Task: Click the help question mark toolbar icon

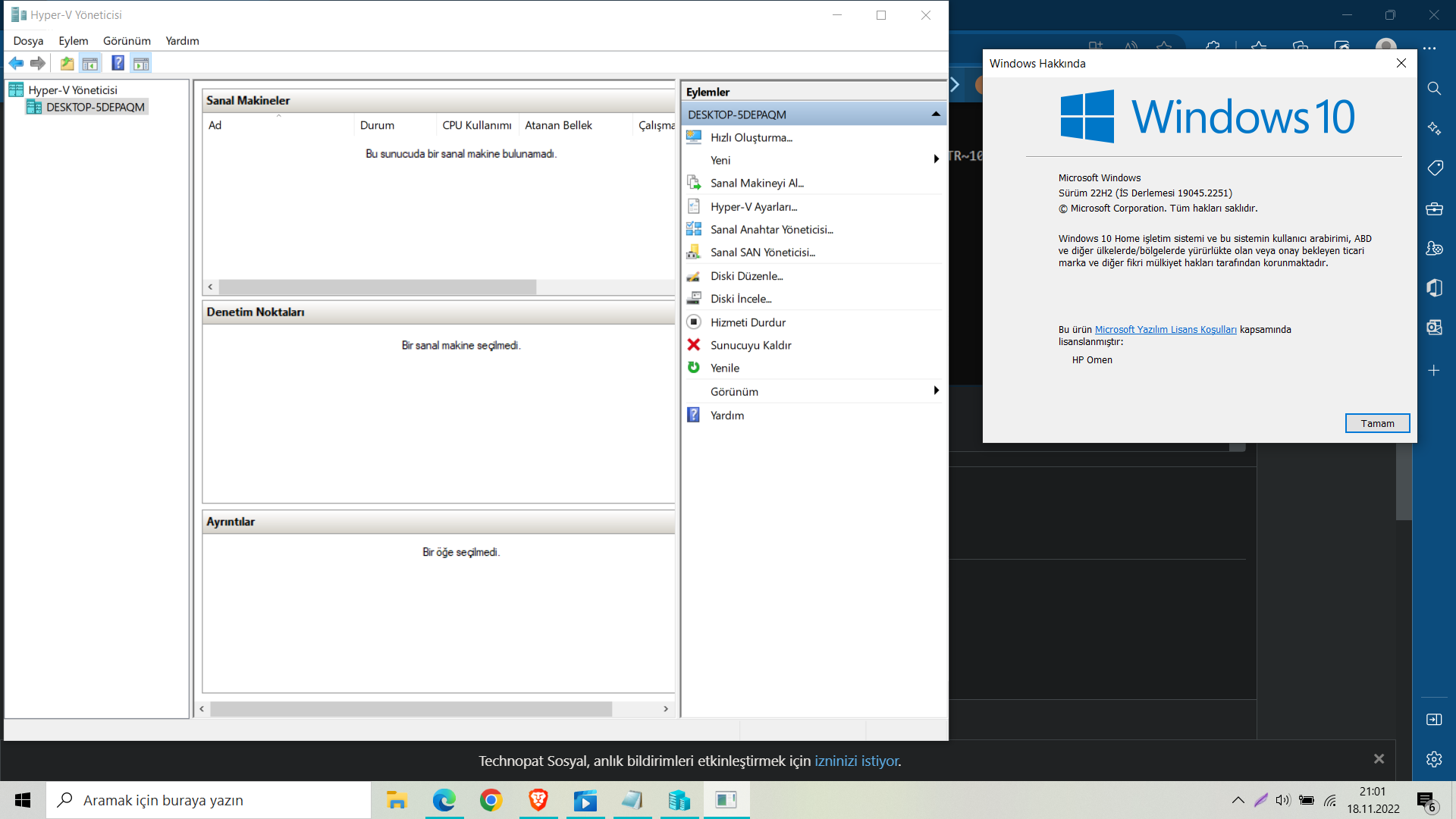Action: 118,64
